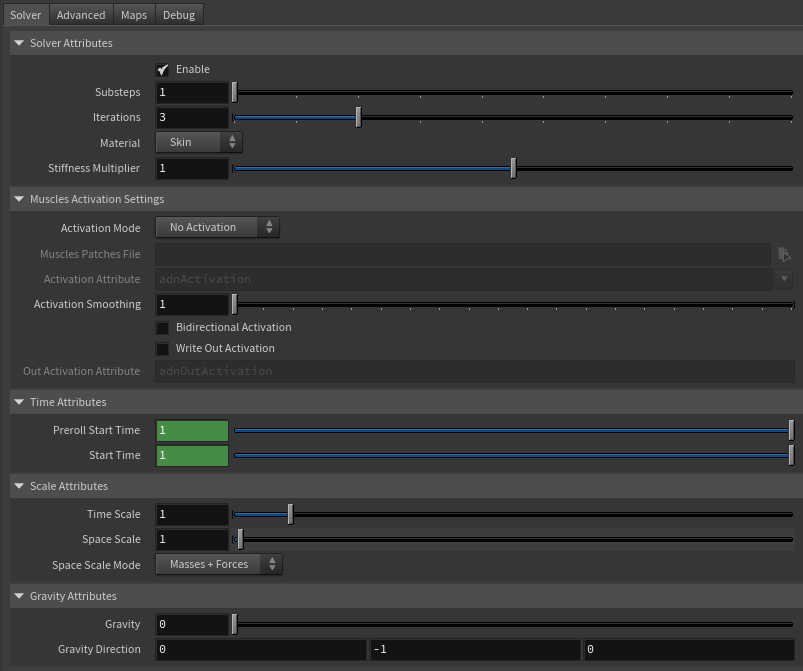This screenshot has width=803, height=671.
Task: Collapse the Scale Attributes section
Action: (x=18, y=486)
